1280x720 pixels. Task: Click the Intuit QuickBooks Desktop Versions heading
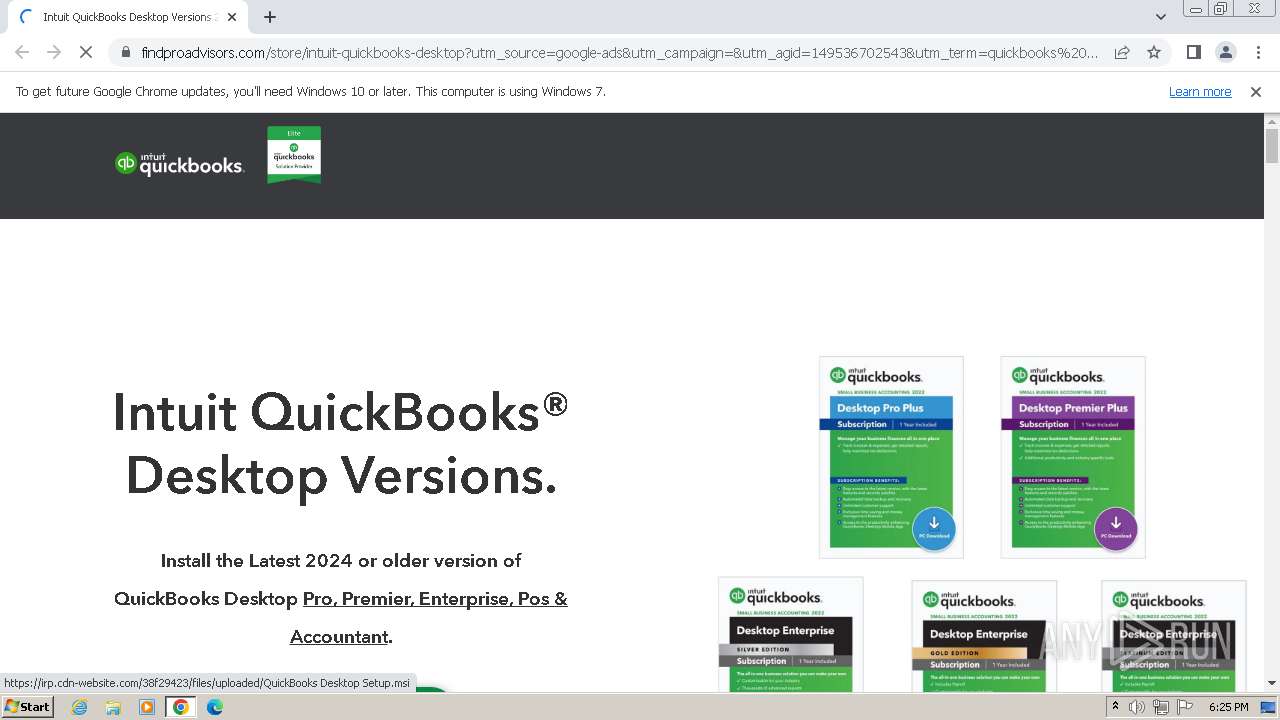[x=340, y=443]
